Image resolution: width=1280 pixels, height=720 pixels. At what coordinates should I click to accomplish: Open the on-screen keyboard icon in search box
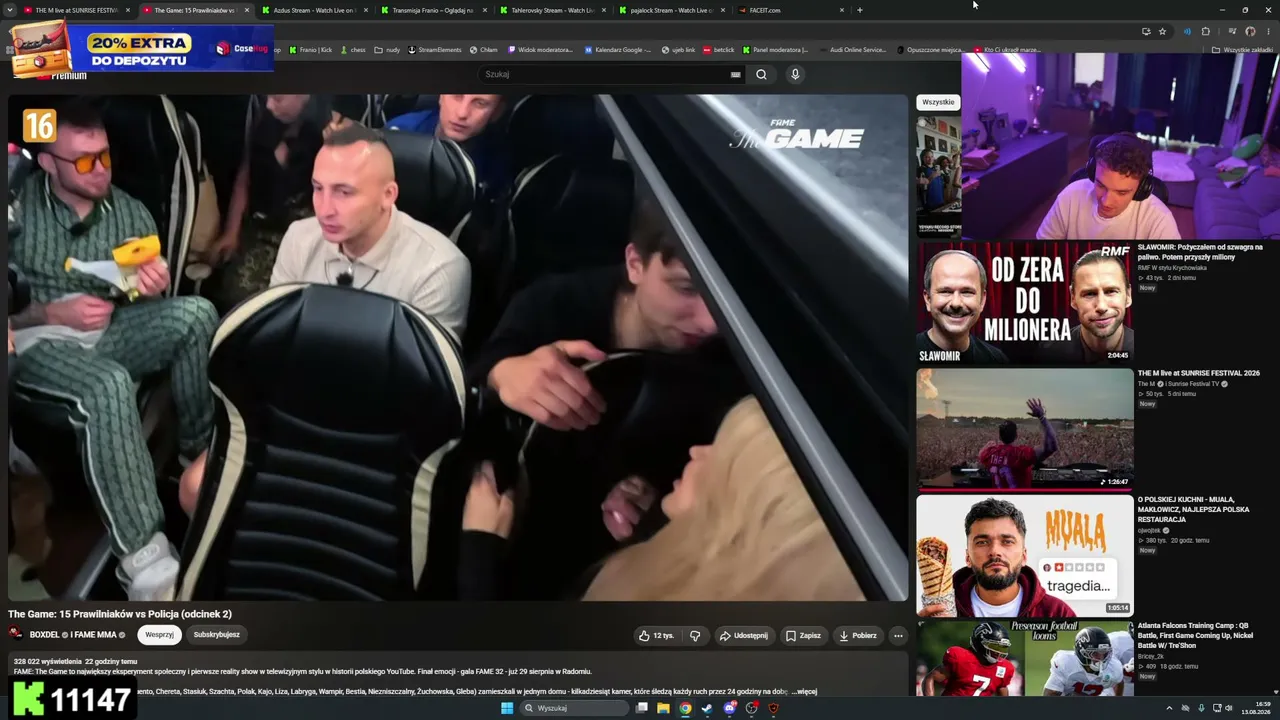(x=736, y=74)
